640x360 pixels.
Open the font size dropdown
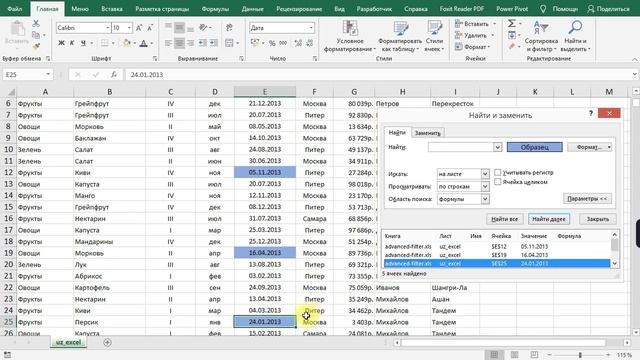(129, 28)
